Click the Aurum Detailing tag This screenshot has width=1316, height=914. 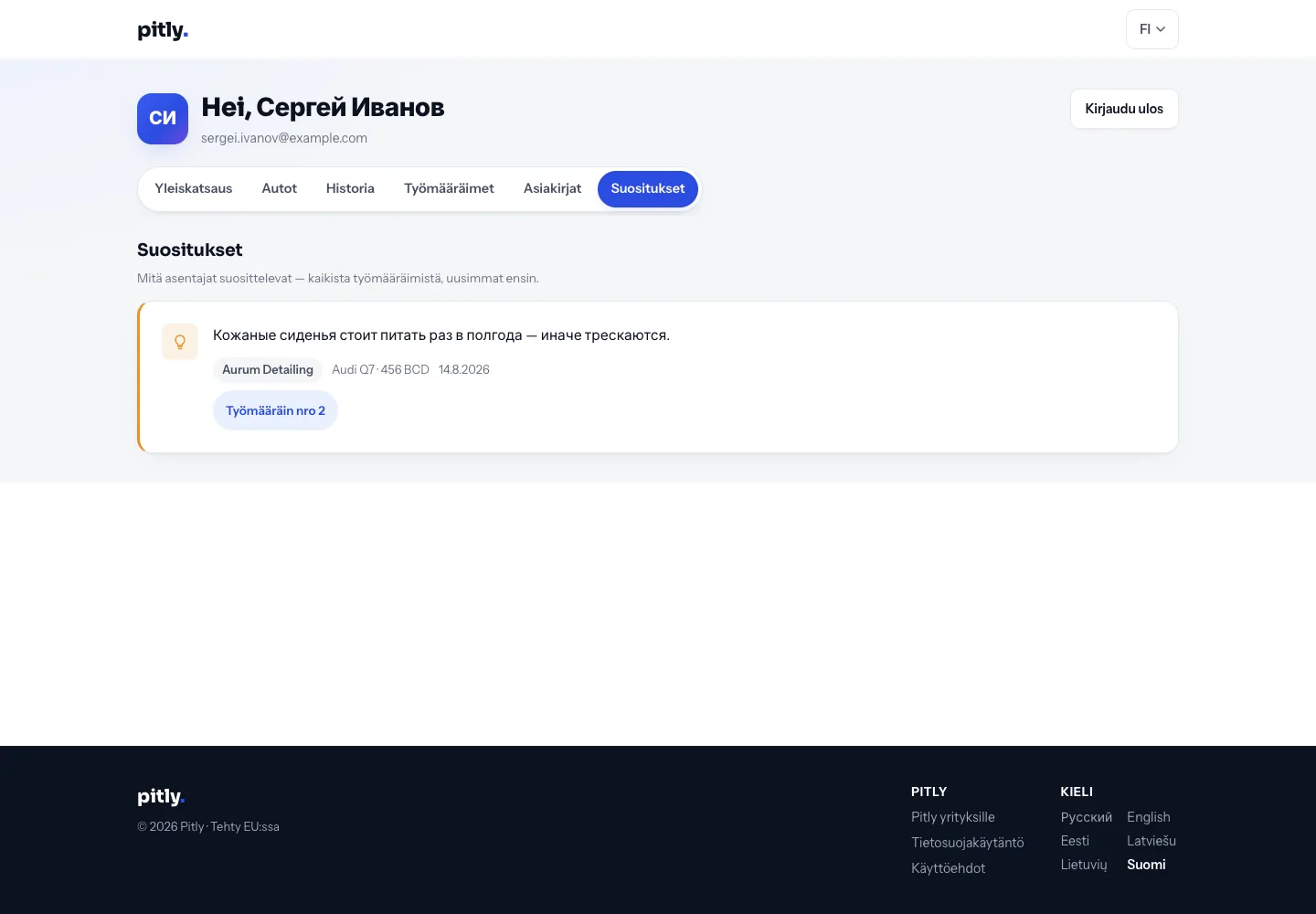tap(268, 369)
